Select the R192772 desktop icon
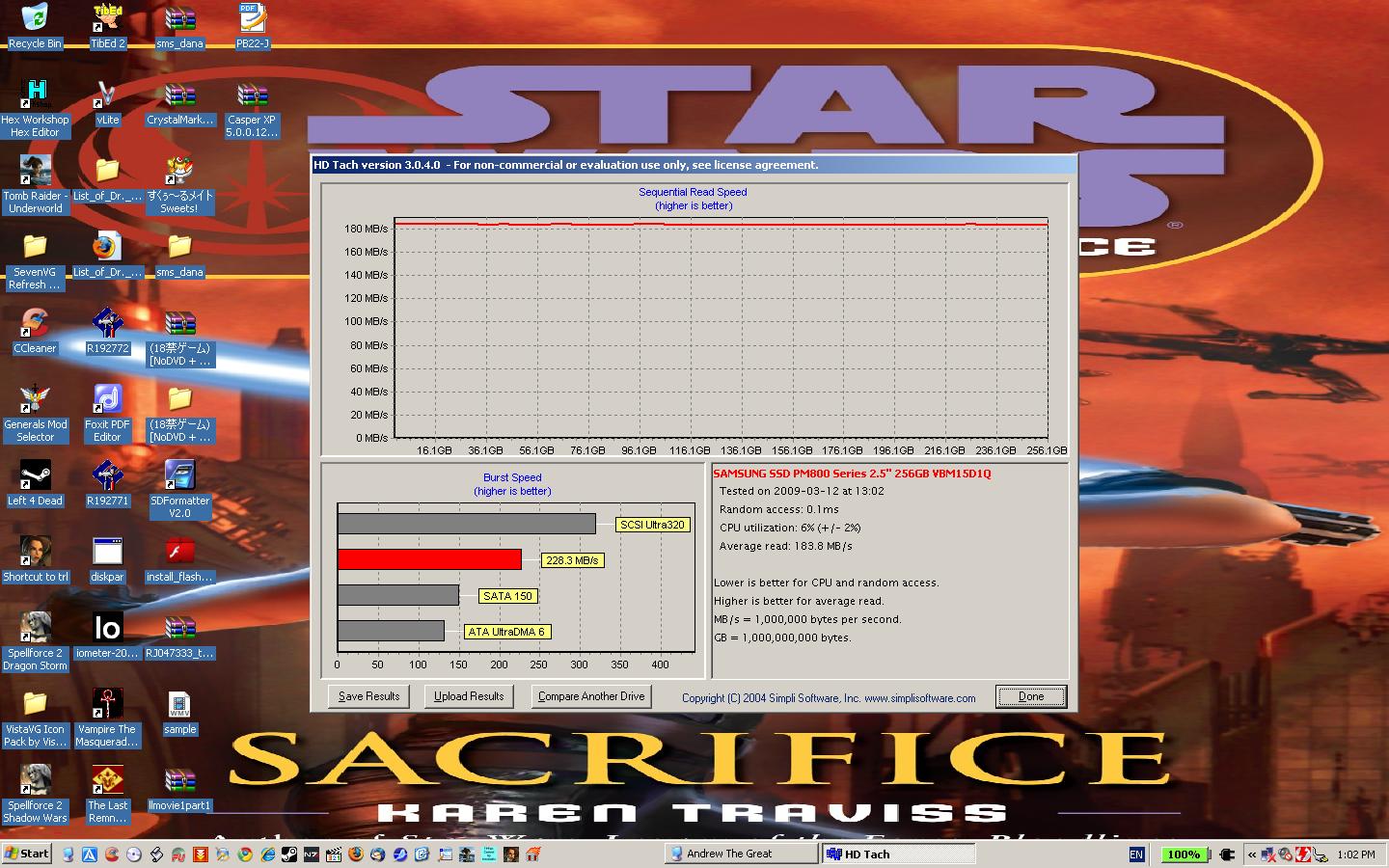Image resolution: width=1389 pixels, height=868 pixels. (x=108, y=331)
